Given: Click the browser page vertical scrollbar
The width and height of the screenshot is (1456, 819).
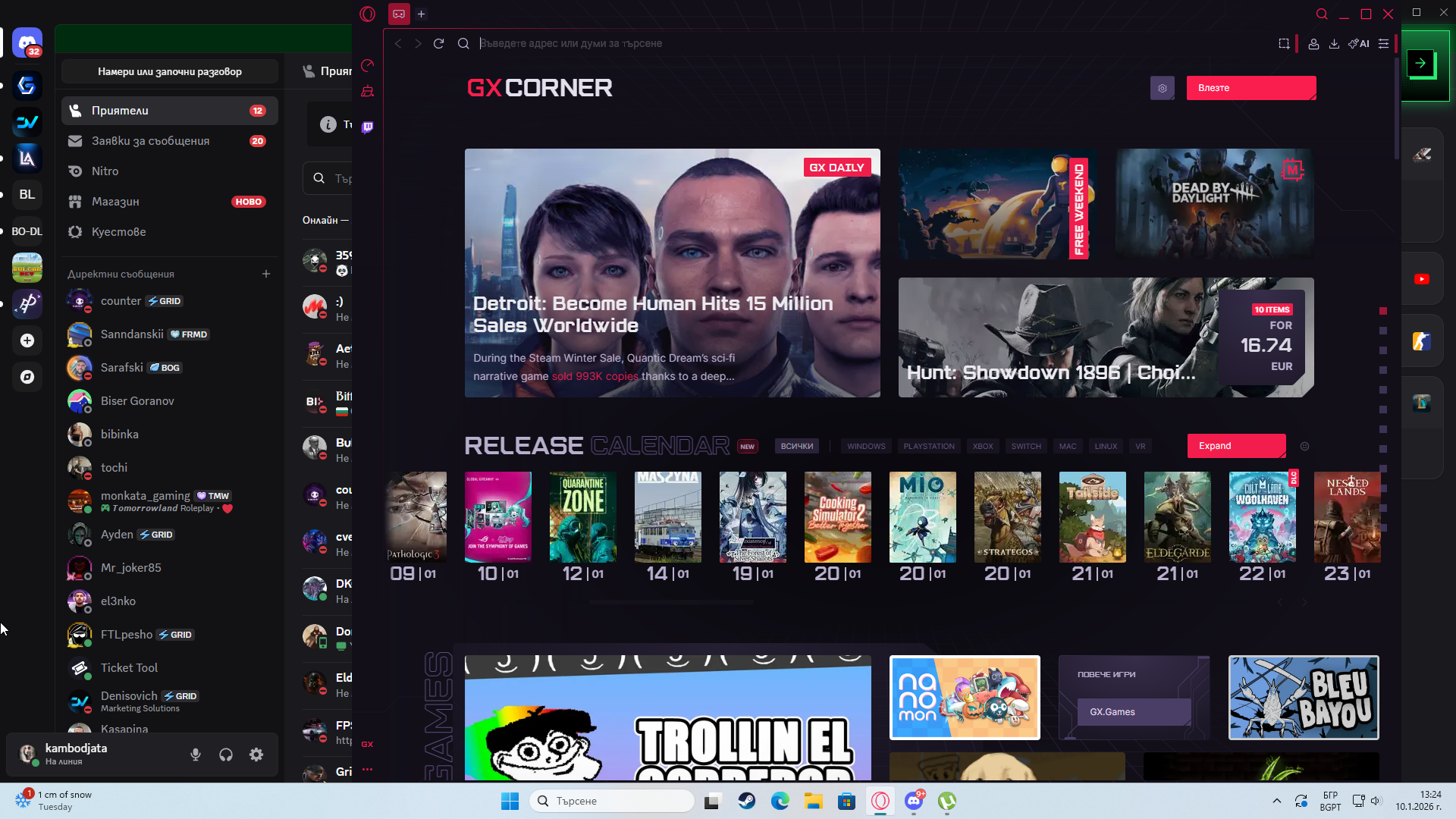Looking at the screenshot, I should pyautogui.click(x=1396, y=106).
